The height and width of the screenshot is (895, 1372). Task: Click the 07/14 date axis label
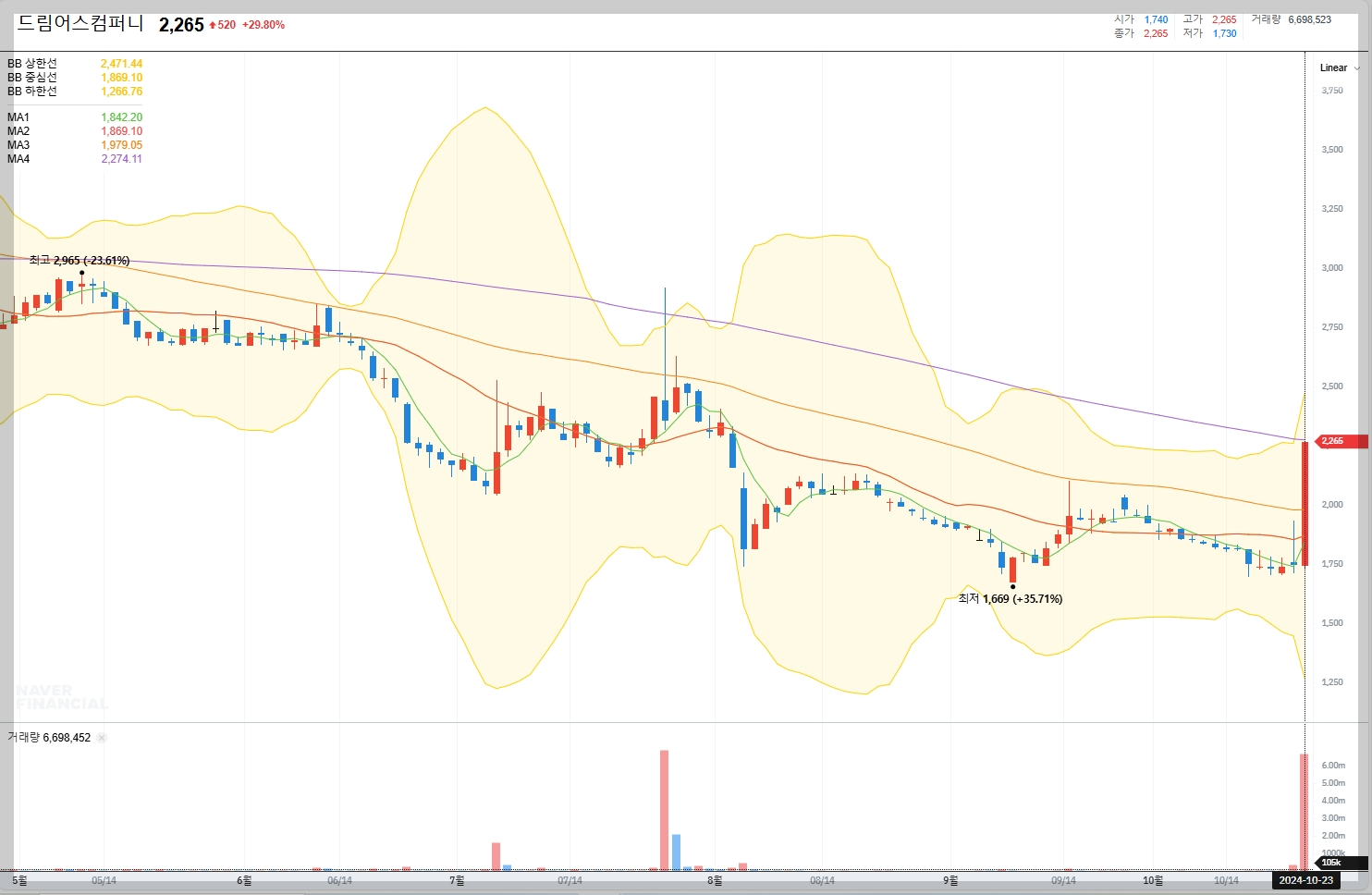(570, 880)
